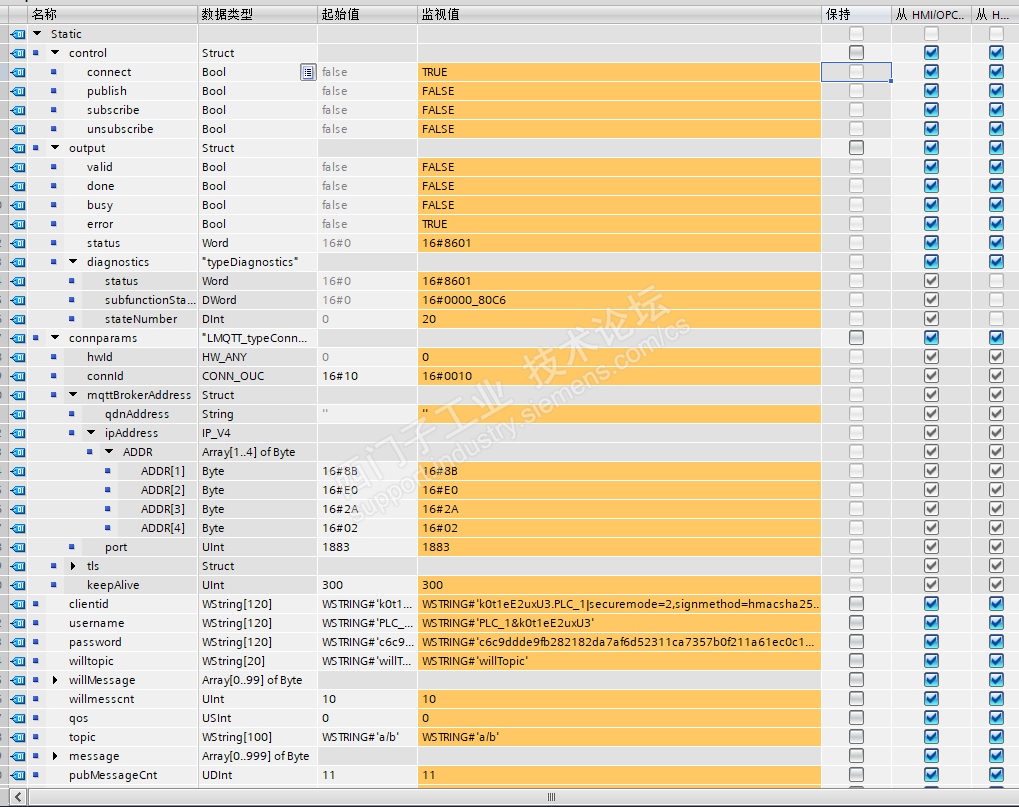Toggle the retain checkbox for the pubMessageCnt row
Screen dimensions: 1019x807
857,775
